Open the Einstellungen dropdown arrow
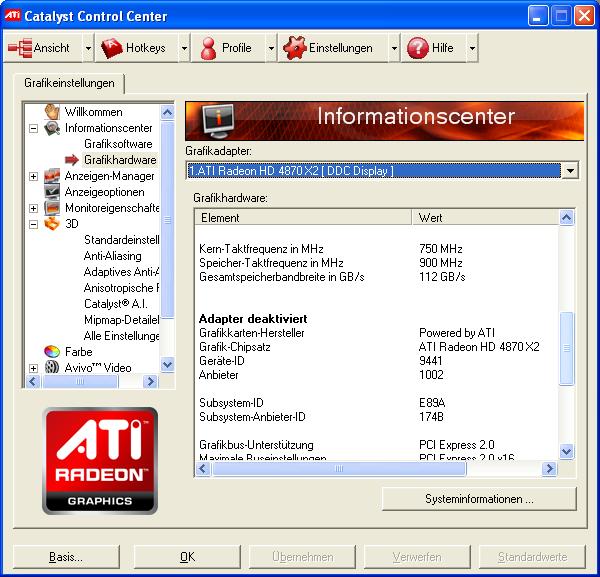The image size is (600, 577). click(394, 48)
